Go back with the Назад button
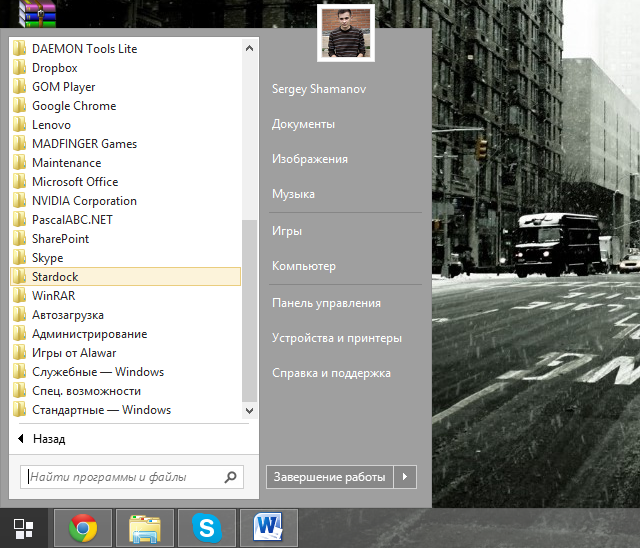This screenshot has width=640, height=548. [x=42, y=439]
